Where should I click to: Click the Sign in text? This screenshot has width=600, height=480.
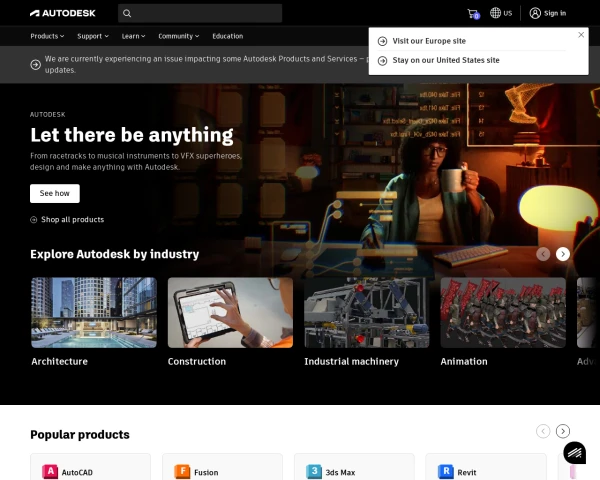(x=555, y=13)
